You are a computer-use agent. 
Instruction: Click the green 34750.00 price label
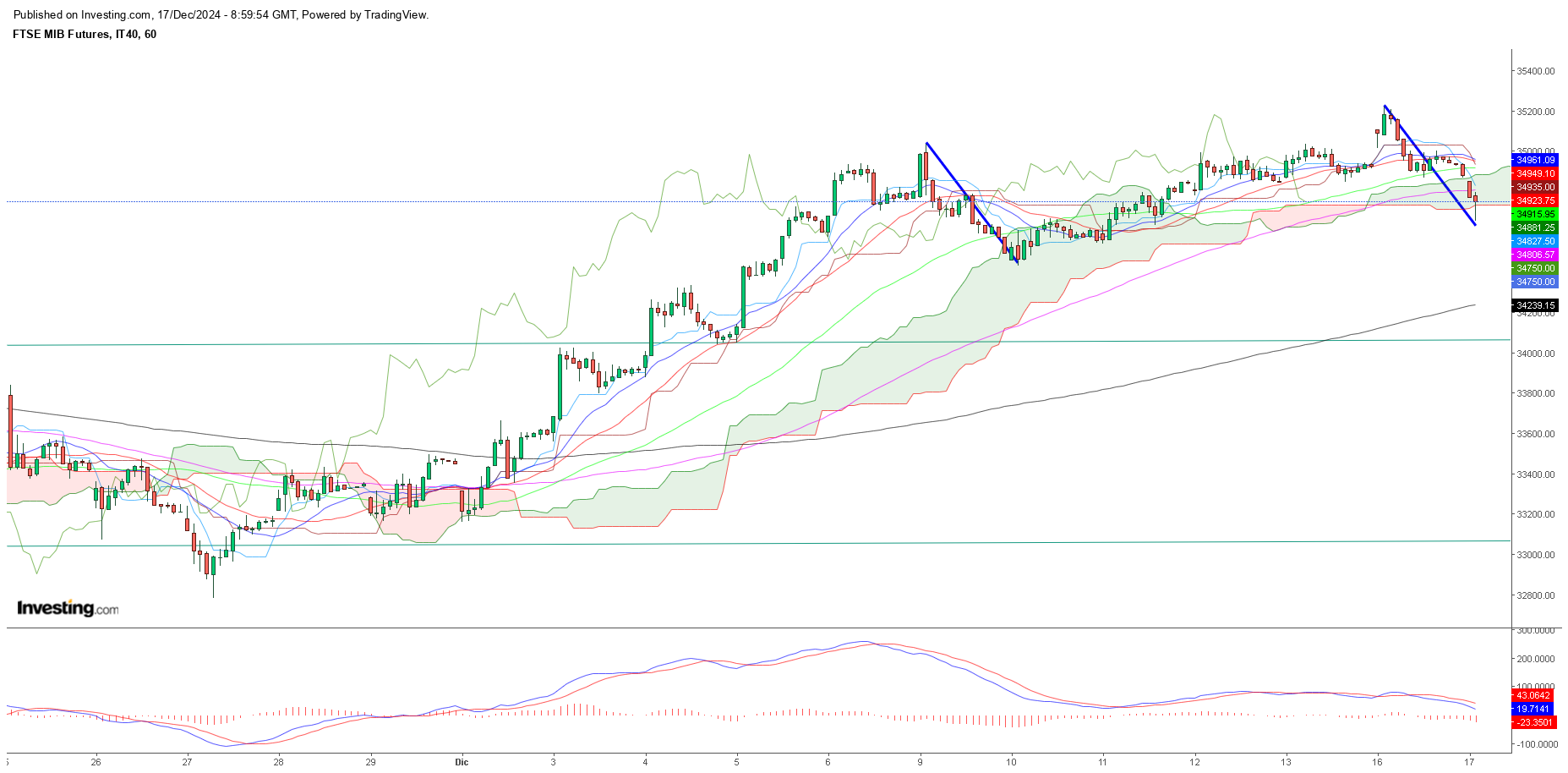click(1535, 268)
